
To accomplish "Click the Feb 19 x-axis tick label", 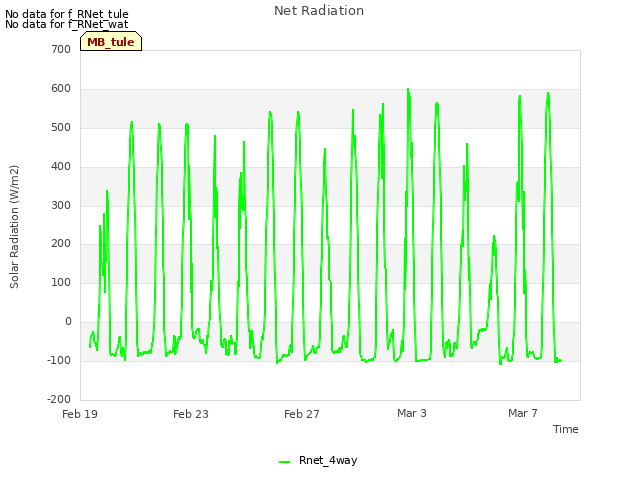I will (80, 414).
